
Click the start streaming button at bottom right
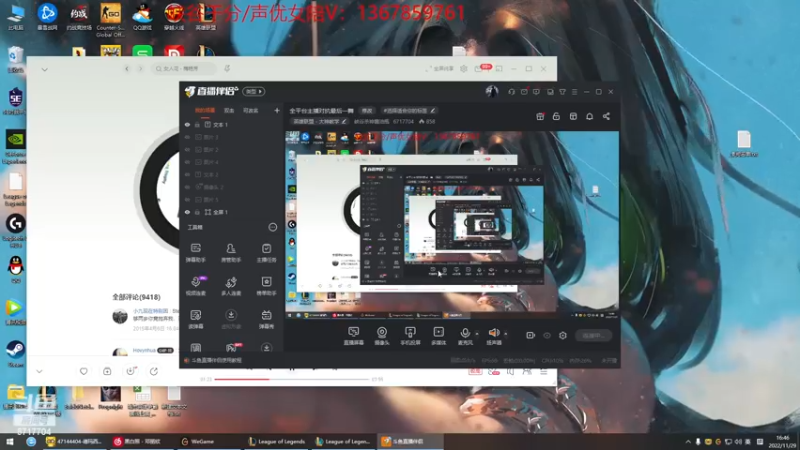(594, 335)
